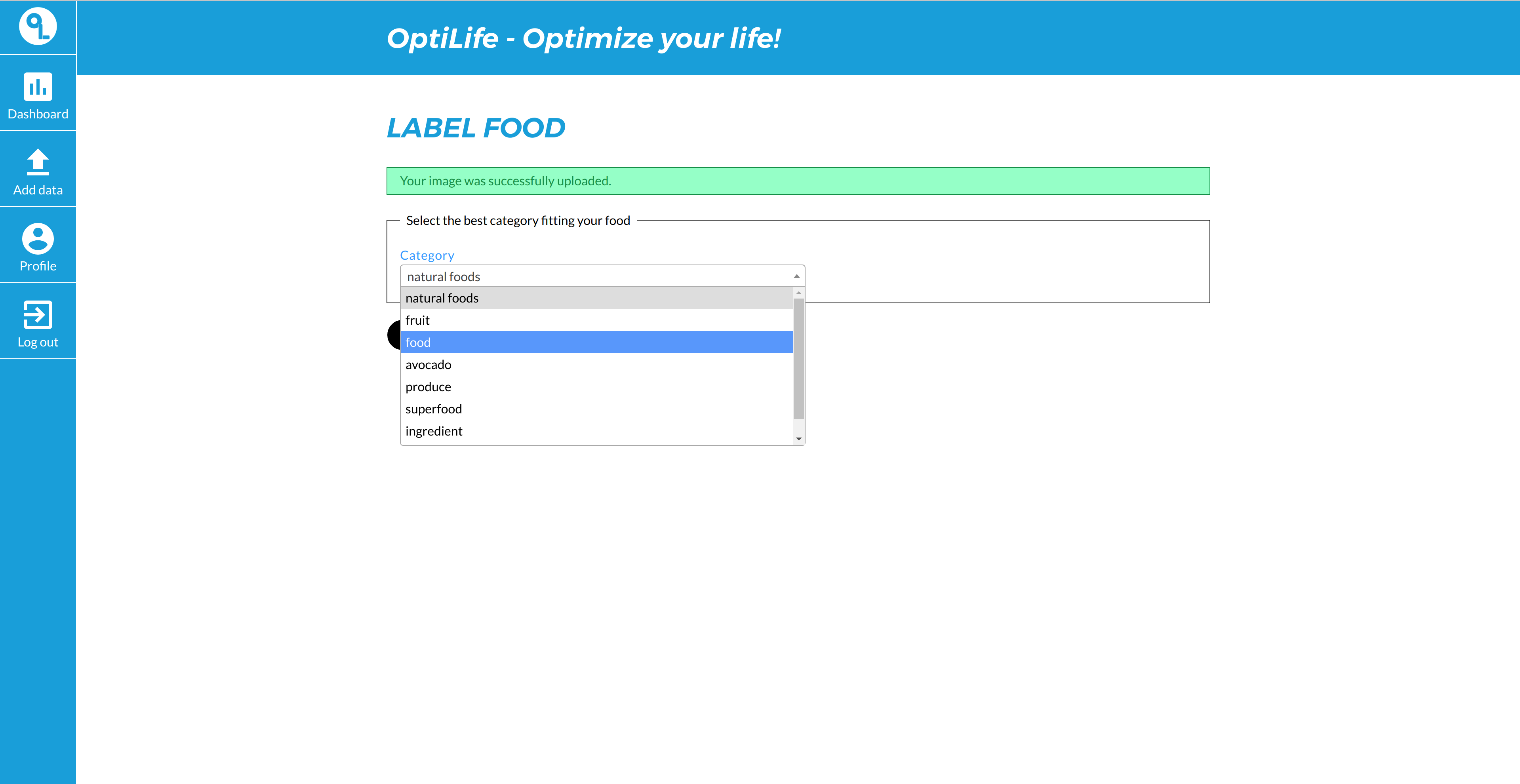This screenshot has height=784, width=1520.
Task: Pick the highlighted 'food' option
Action: coord(596,342)
